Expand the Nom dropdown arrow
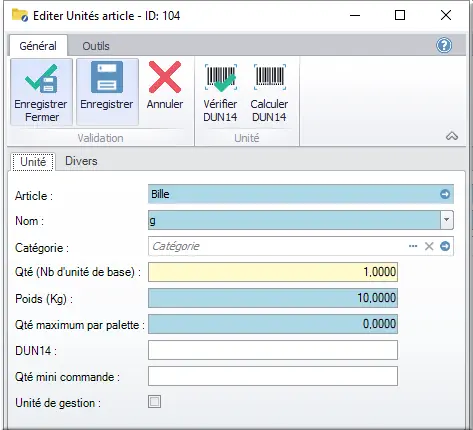Image resolution: width=473 pixels, height=430 pixels. point(447,220)
